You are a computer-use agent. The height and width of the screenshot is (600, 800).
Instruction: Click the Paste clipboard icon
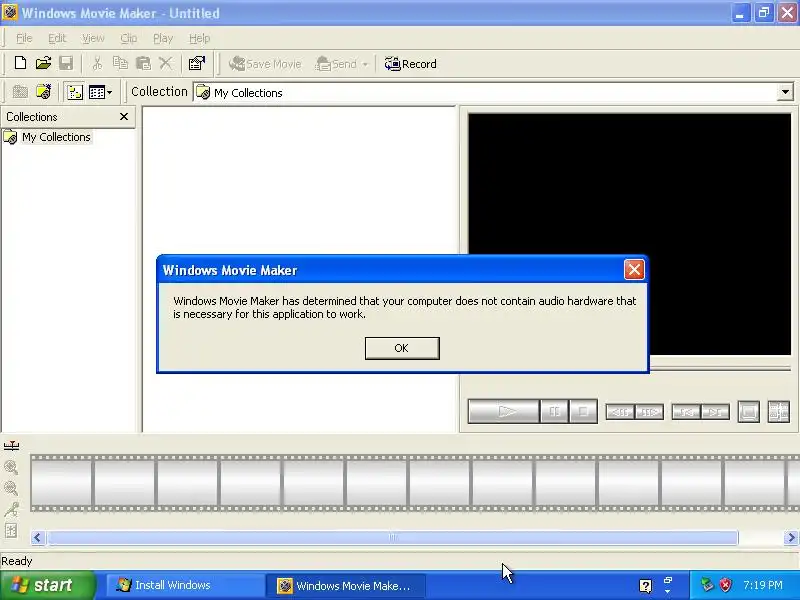143,63
